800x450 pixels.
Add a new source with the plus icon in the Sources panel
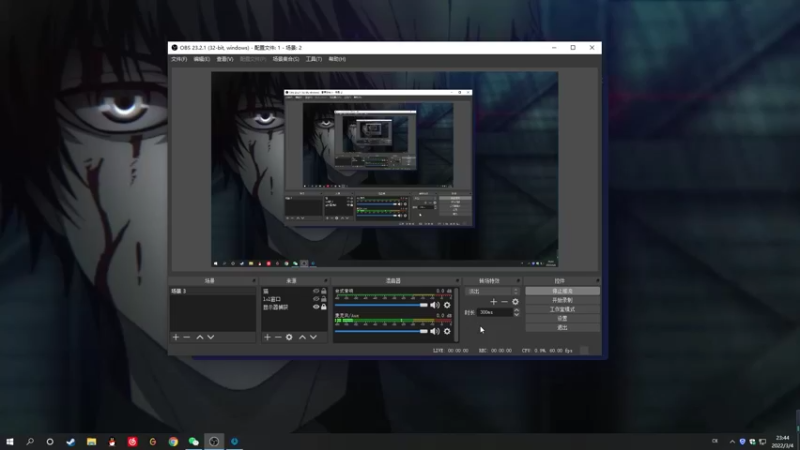click(x=267, y=337)
